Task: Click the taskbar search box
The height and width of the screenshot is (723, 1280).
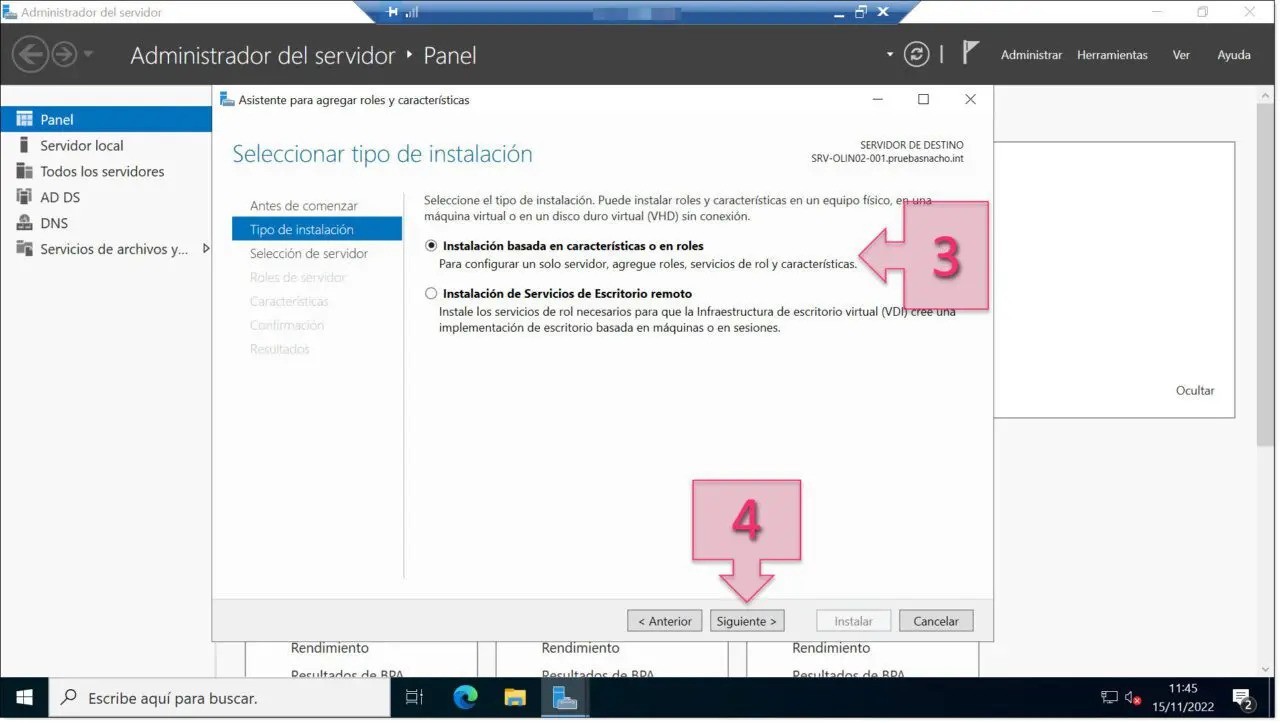Action: click(220, 698)
